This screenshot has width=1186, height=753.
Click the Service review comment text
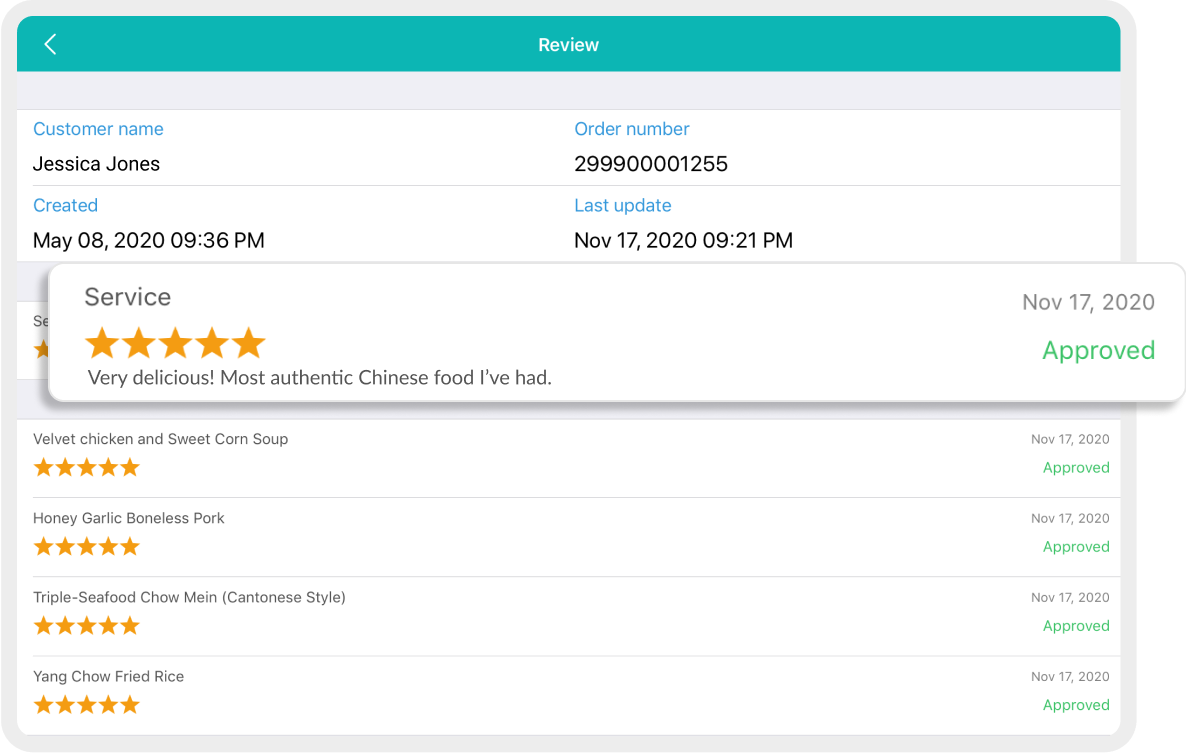coord(319,378)
